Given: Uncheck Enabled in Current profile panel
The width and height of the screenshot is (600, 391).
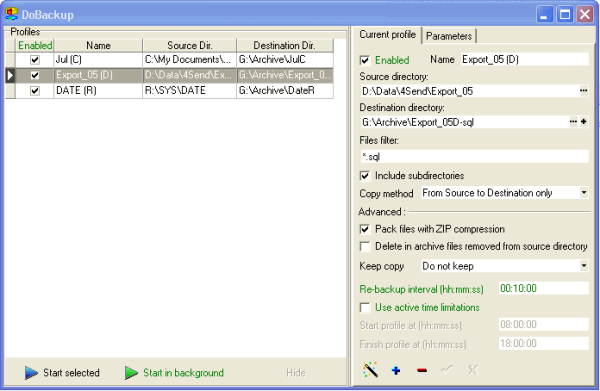Looking at the screenshot, I should (365, 60).
